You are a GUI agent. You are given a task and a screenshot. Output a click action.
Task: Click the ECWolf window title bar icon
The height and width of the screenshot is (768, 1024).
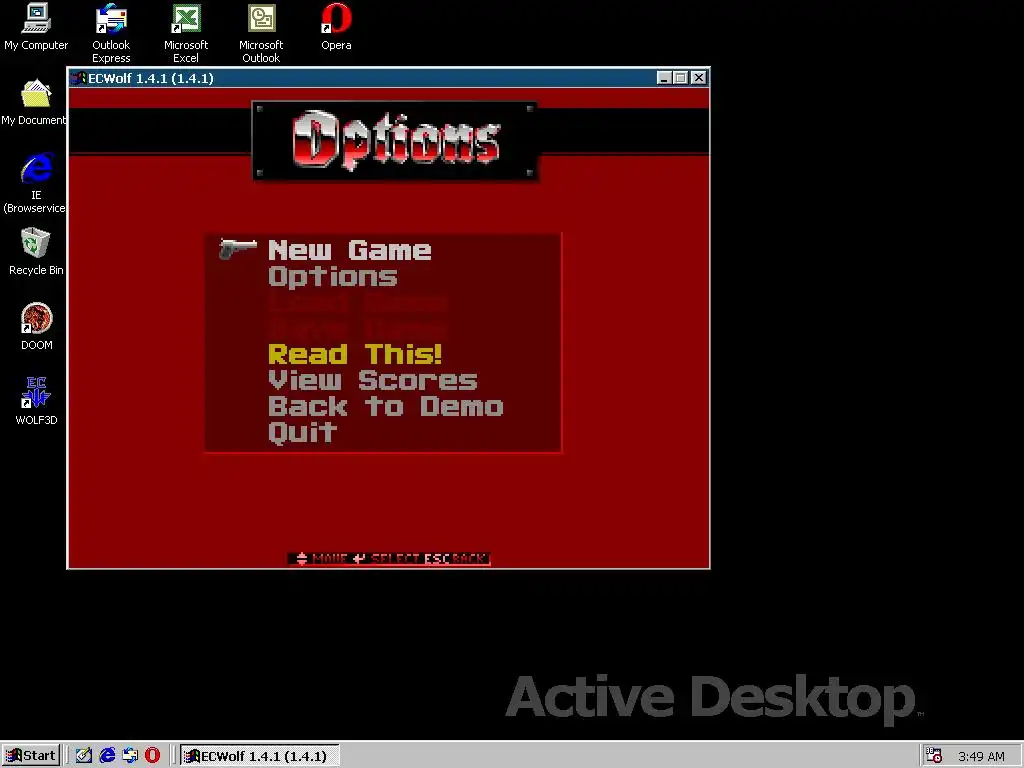pos(79,78)
